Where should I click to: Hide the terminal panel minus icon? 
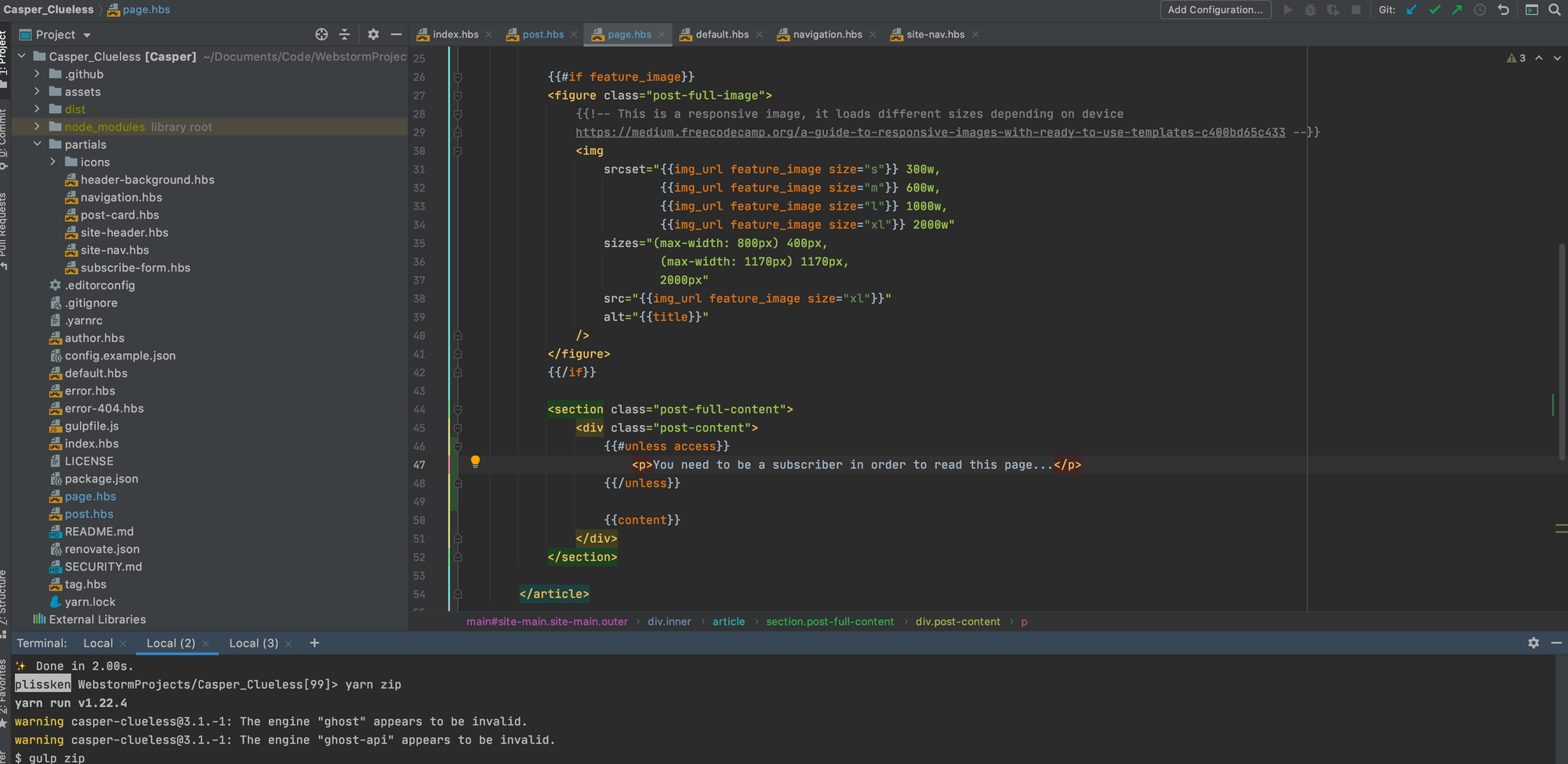point(1556,643)
